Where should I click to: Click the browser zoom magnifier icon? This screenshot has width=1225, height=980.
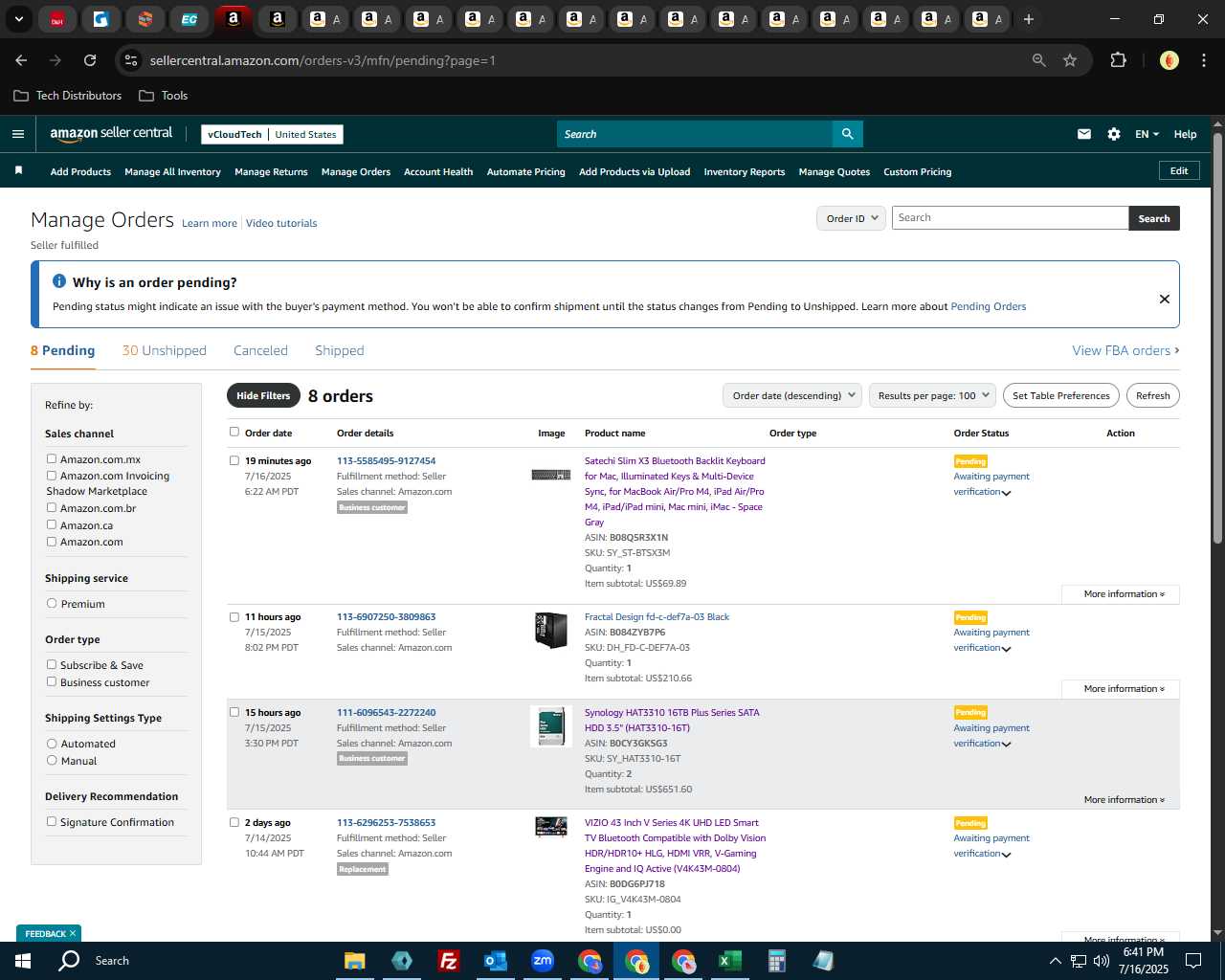pyautogui.click(x=1038, y=60)
